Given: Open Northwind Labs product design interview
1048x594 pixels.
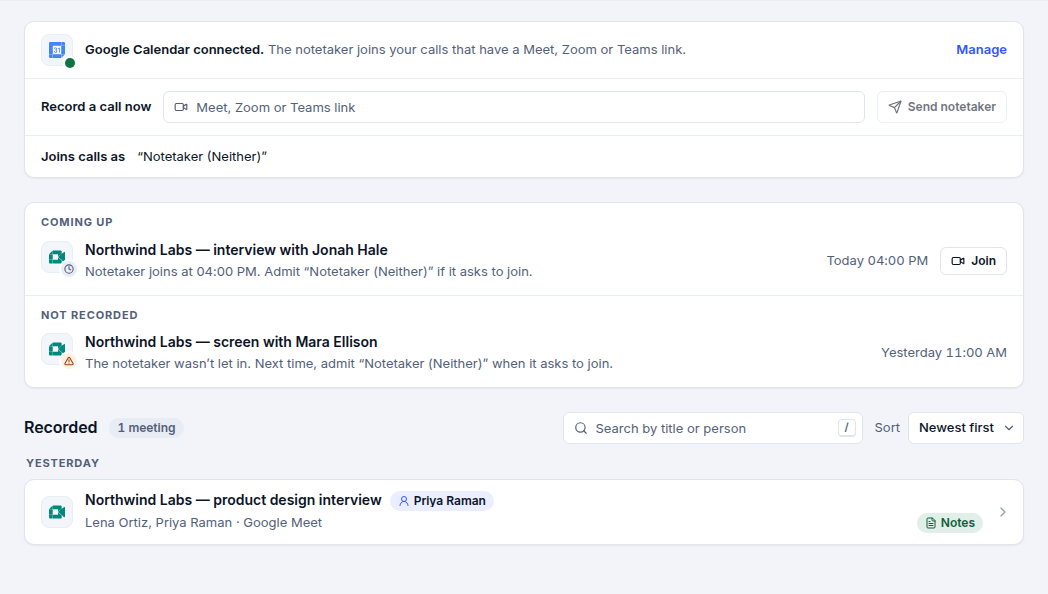Looking at the screenshot, I should [x=233, y=500].
